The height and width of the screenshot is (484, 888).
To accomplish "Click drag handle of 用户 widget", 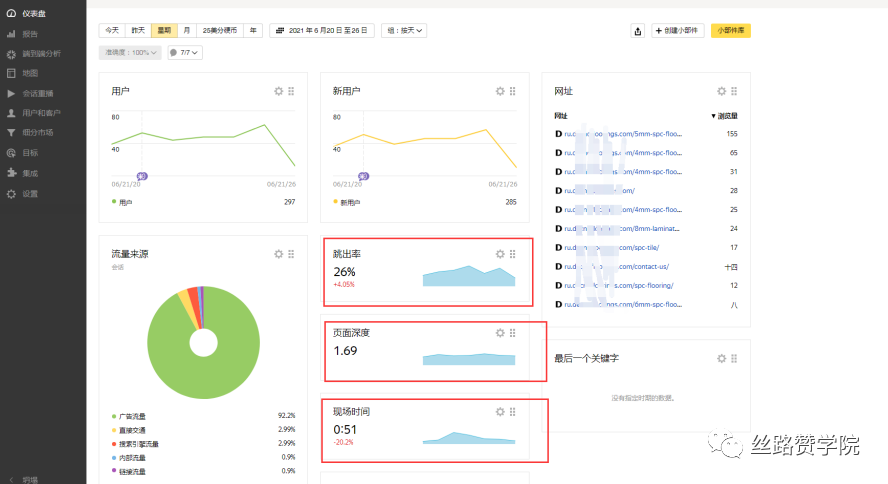I will pos(291,91).
